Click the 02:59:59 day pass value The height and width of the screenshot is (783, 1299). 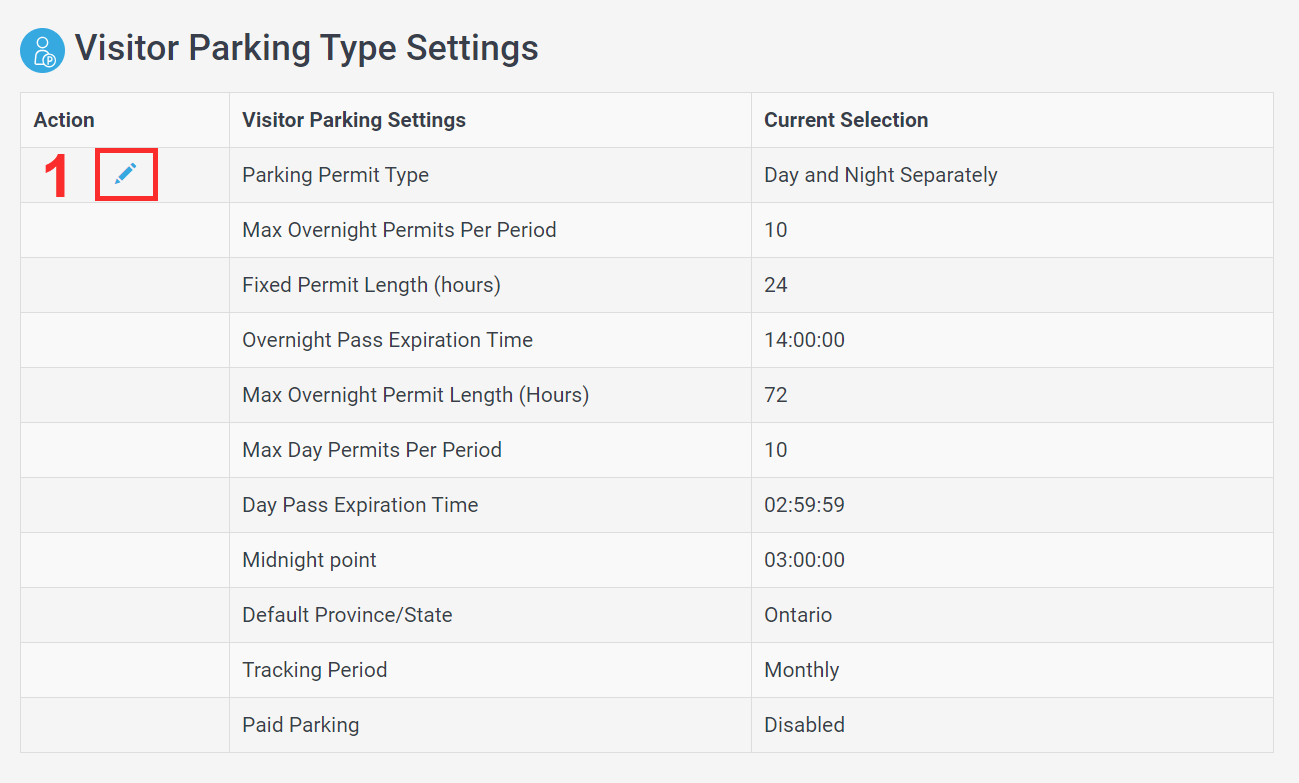804,505
